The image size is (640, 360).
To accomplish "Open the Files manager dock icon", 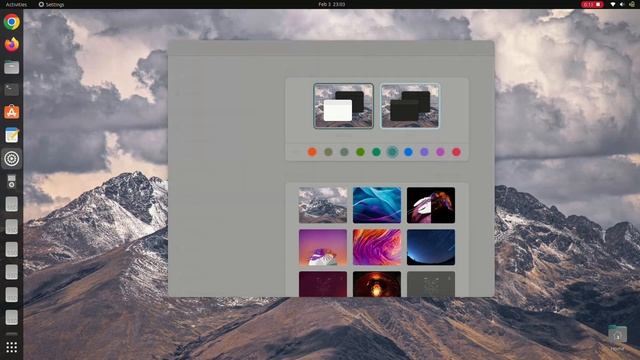I will [11, 67].
